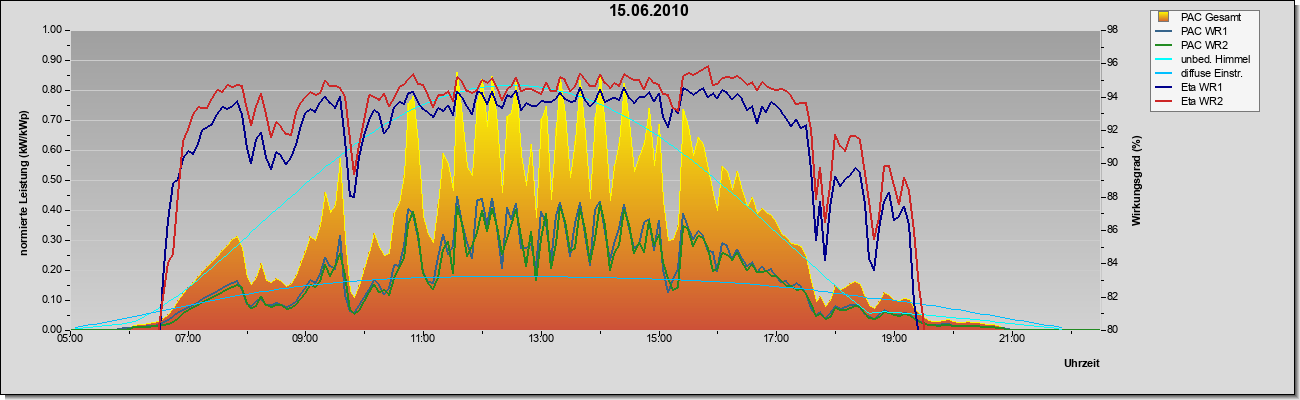Click the 1.00 value on left axis
Viewport: 1300px width, 400px height.
(x=50, y=30)
